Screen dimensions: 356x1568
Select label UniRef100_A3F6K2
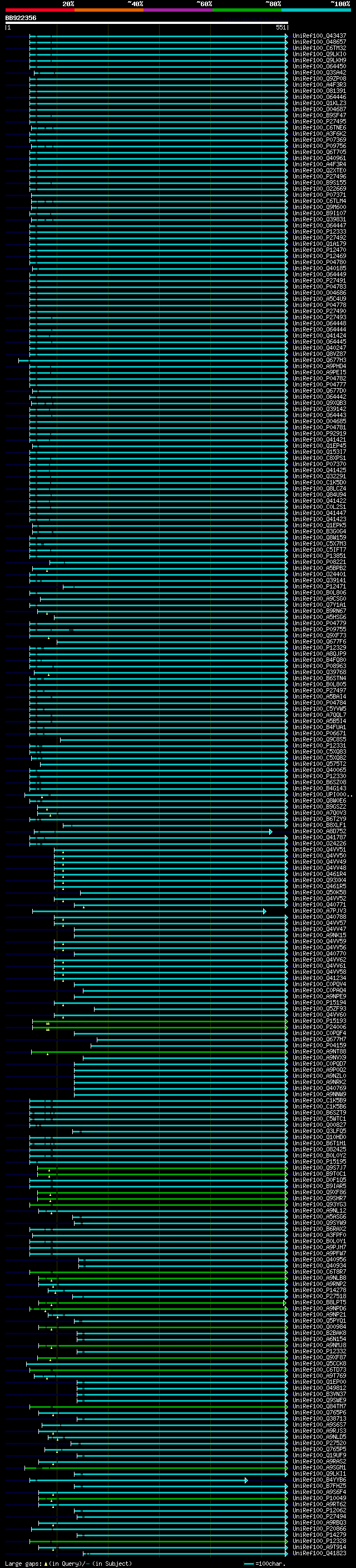click(319, 134)
